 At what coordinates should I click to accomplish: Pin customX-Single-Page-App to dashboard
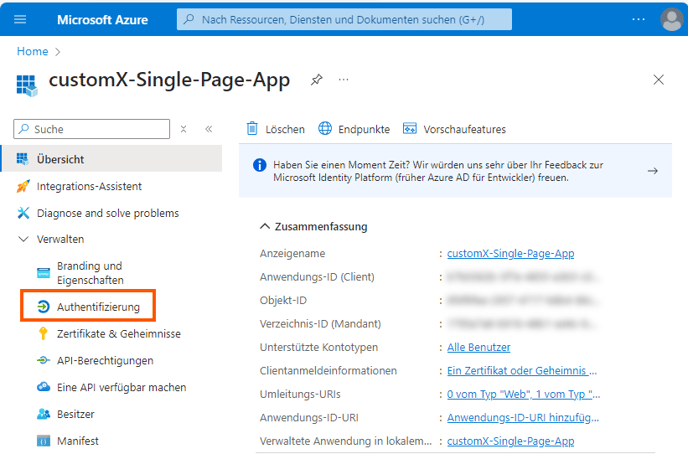tap(316, 80)
